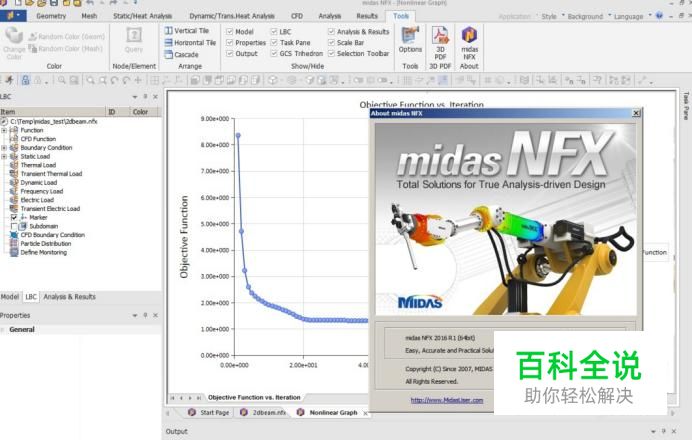Open the Background dropdown
692x440 pixels.
[x=588, y=16]
